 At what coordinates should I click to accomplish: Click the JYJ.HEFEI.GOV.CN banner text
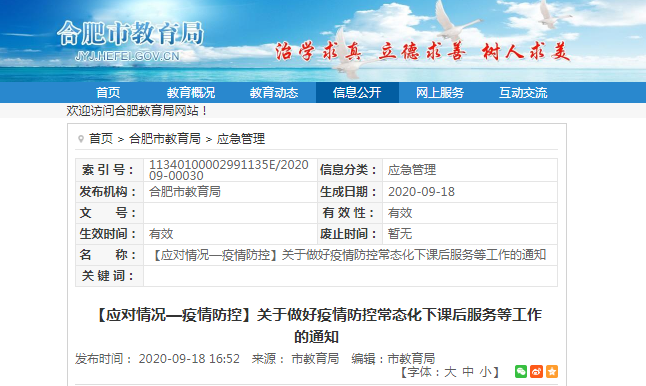coord(127,56)
